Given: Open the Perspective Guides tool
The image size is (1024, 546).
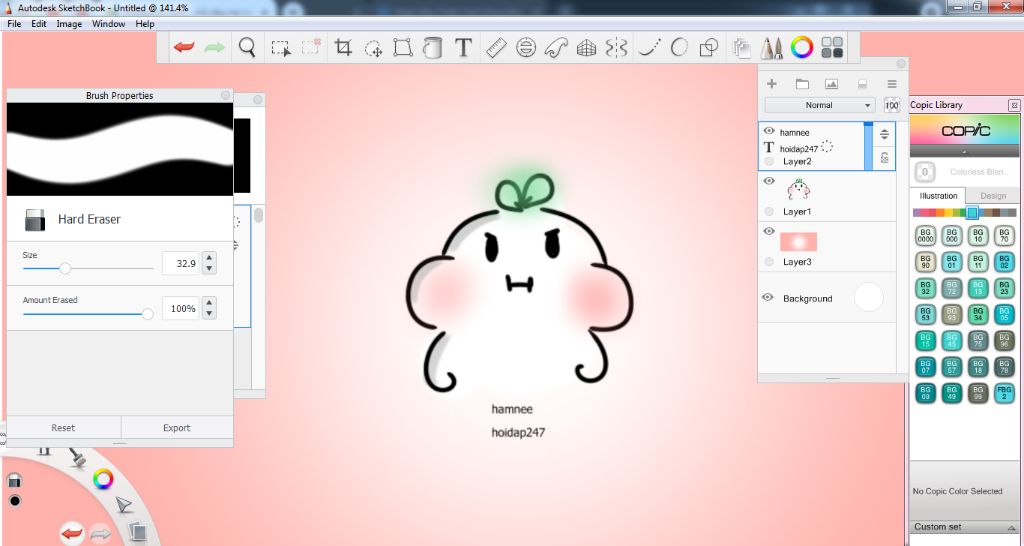Looking at the screenshot, I should click(x=586, y=48).
